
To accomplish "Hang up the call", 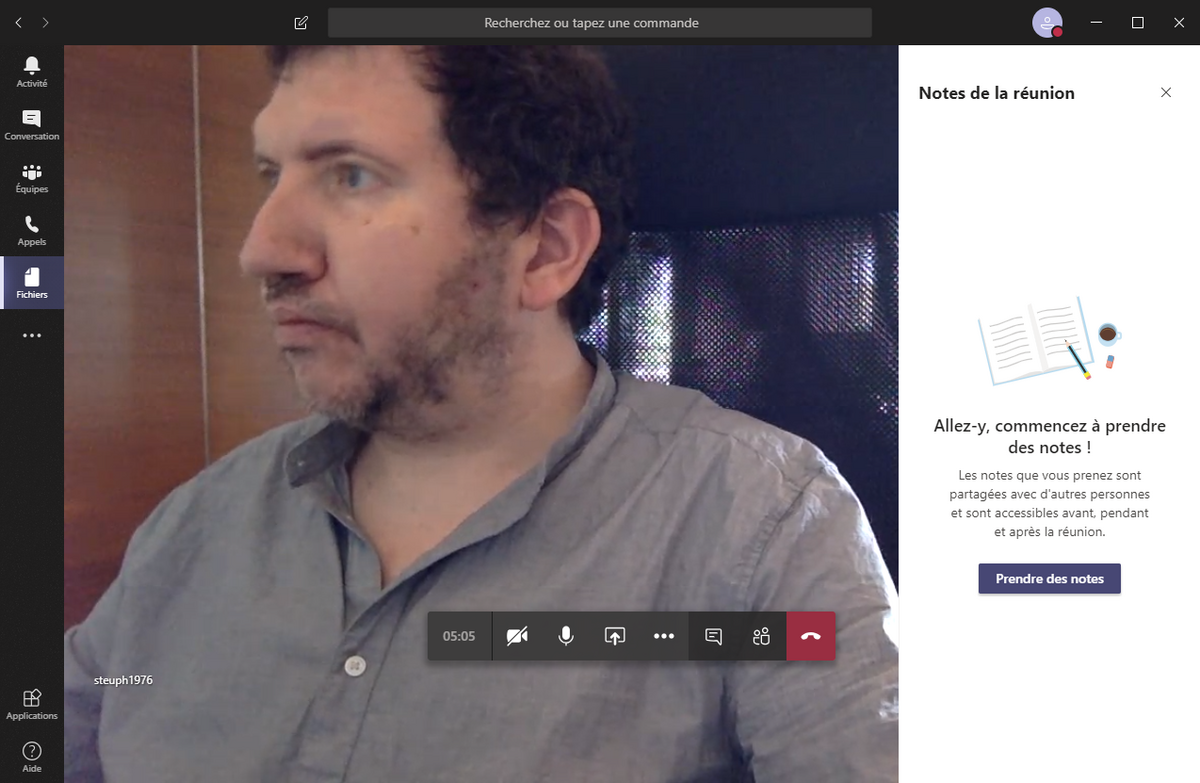I will point(811,636).
